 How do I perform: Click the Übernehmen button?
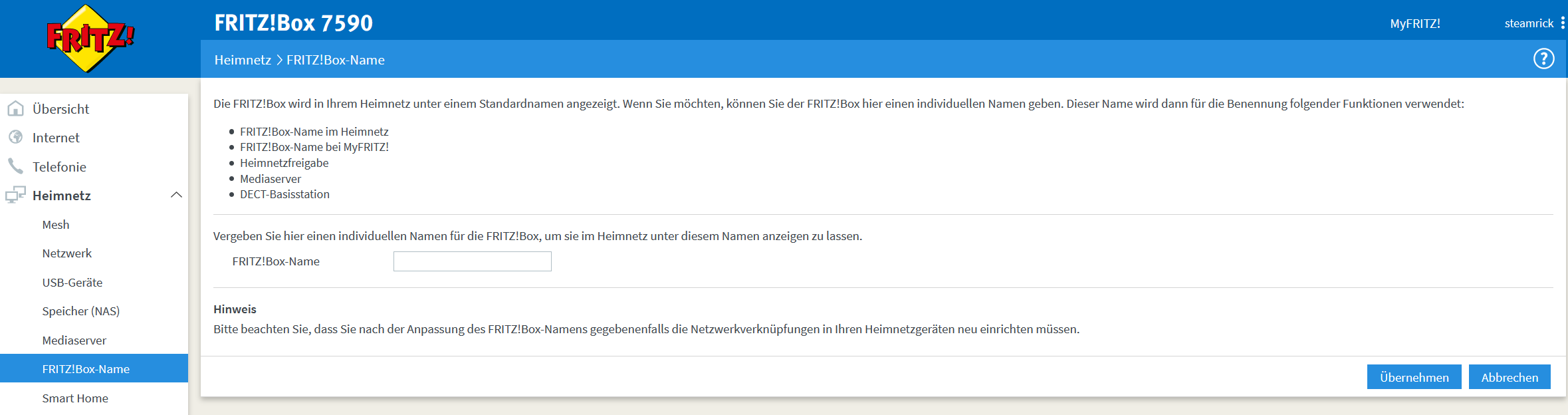point(1414,377)
